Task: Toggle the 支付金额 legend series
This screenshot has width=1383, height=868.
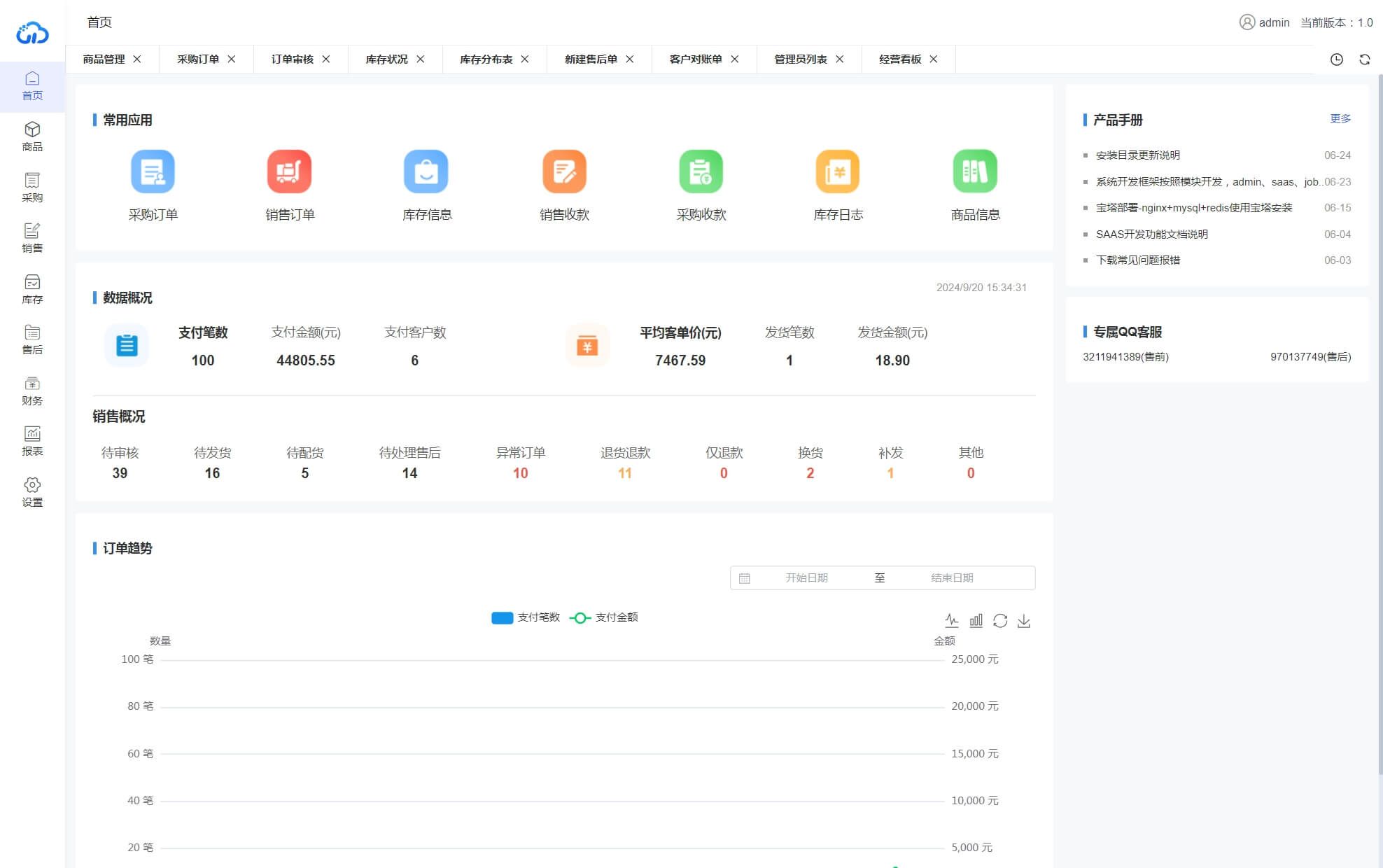Action: [604, 617]
